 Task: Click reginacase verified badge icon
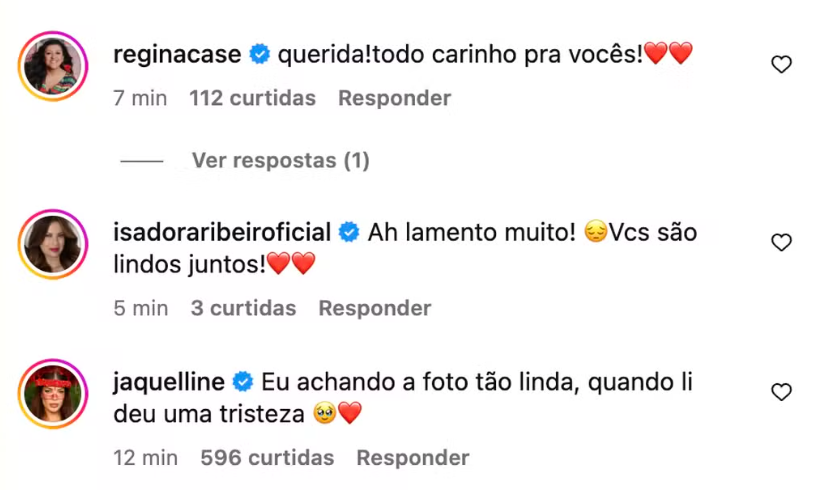tap(259, 55)
